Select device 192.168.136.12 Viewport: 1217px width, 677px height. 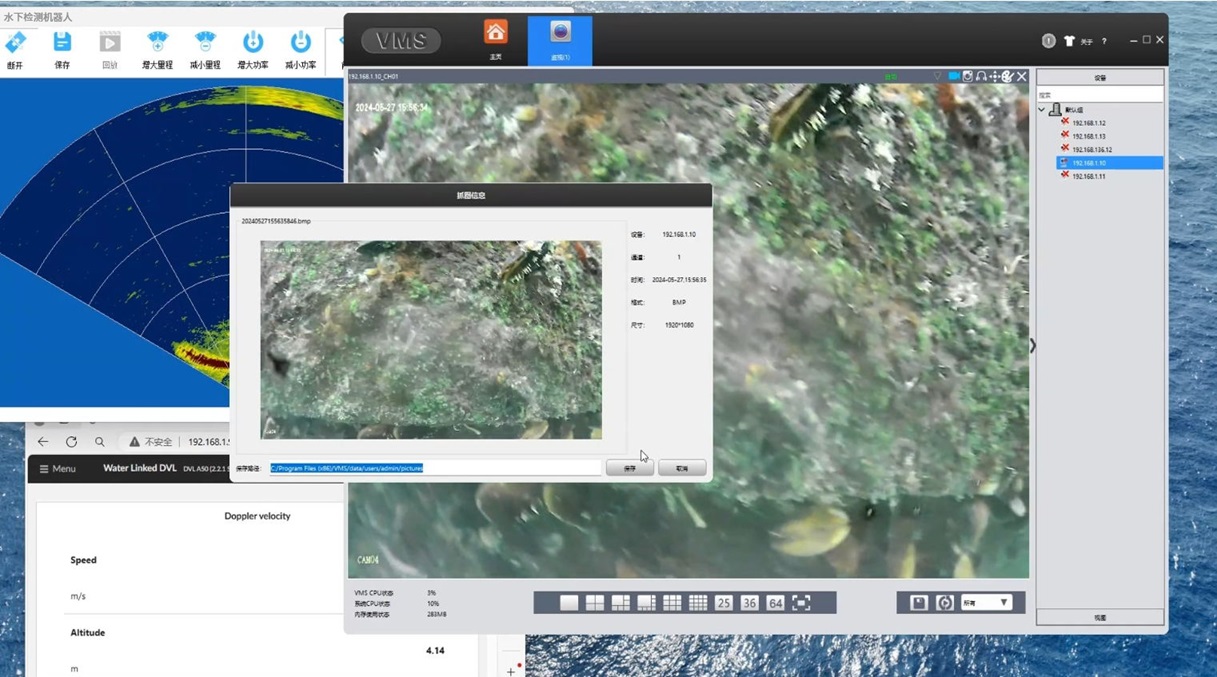coord(1091,149)
